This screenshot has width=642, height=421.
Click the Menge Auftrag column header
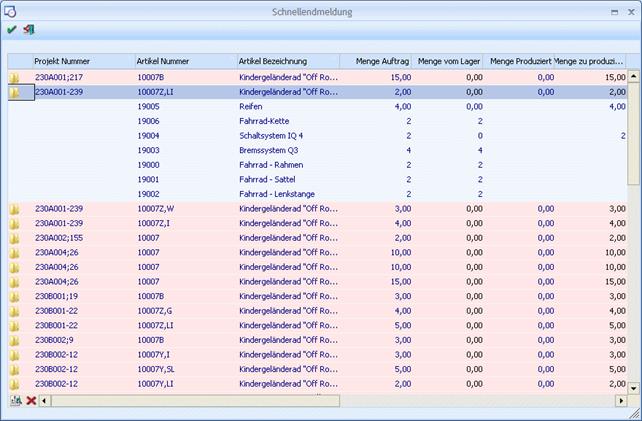(376, 61)
